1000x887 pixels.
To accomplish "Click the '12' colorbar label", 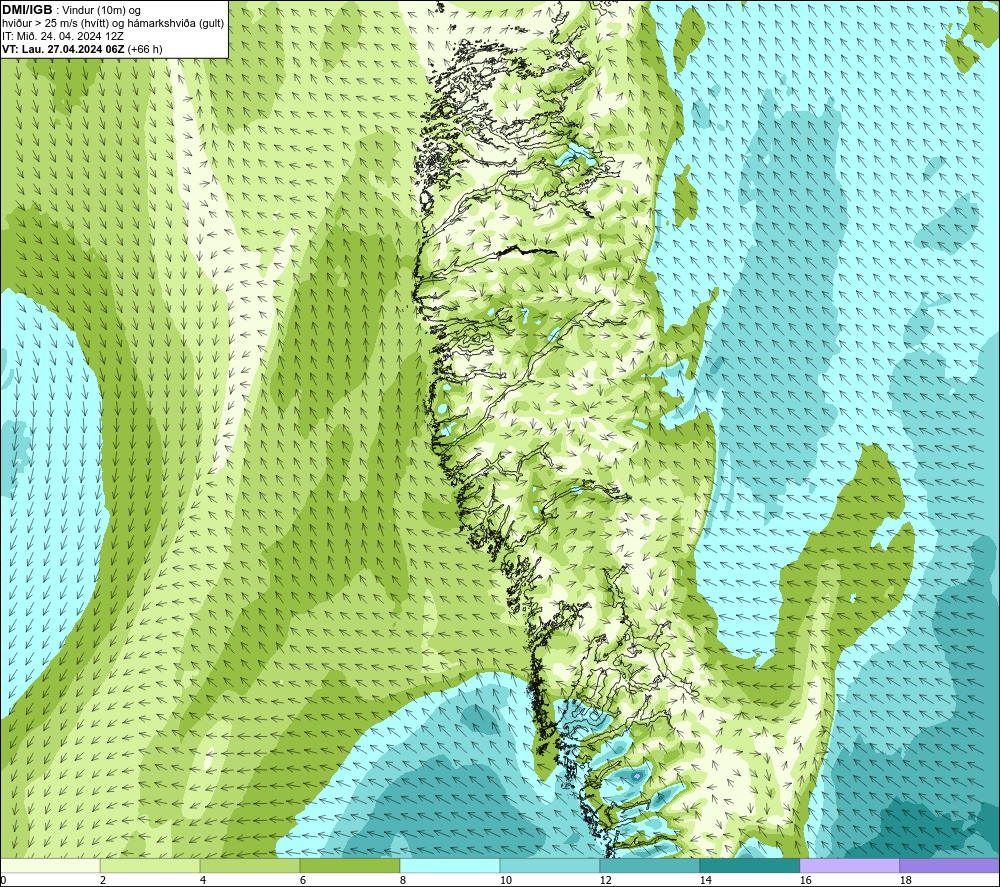I will pyautogui.click(x=605, y=881).
